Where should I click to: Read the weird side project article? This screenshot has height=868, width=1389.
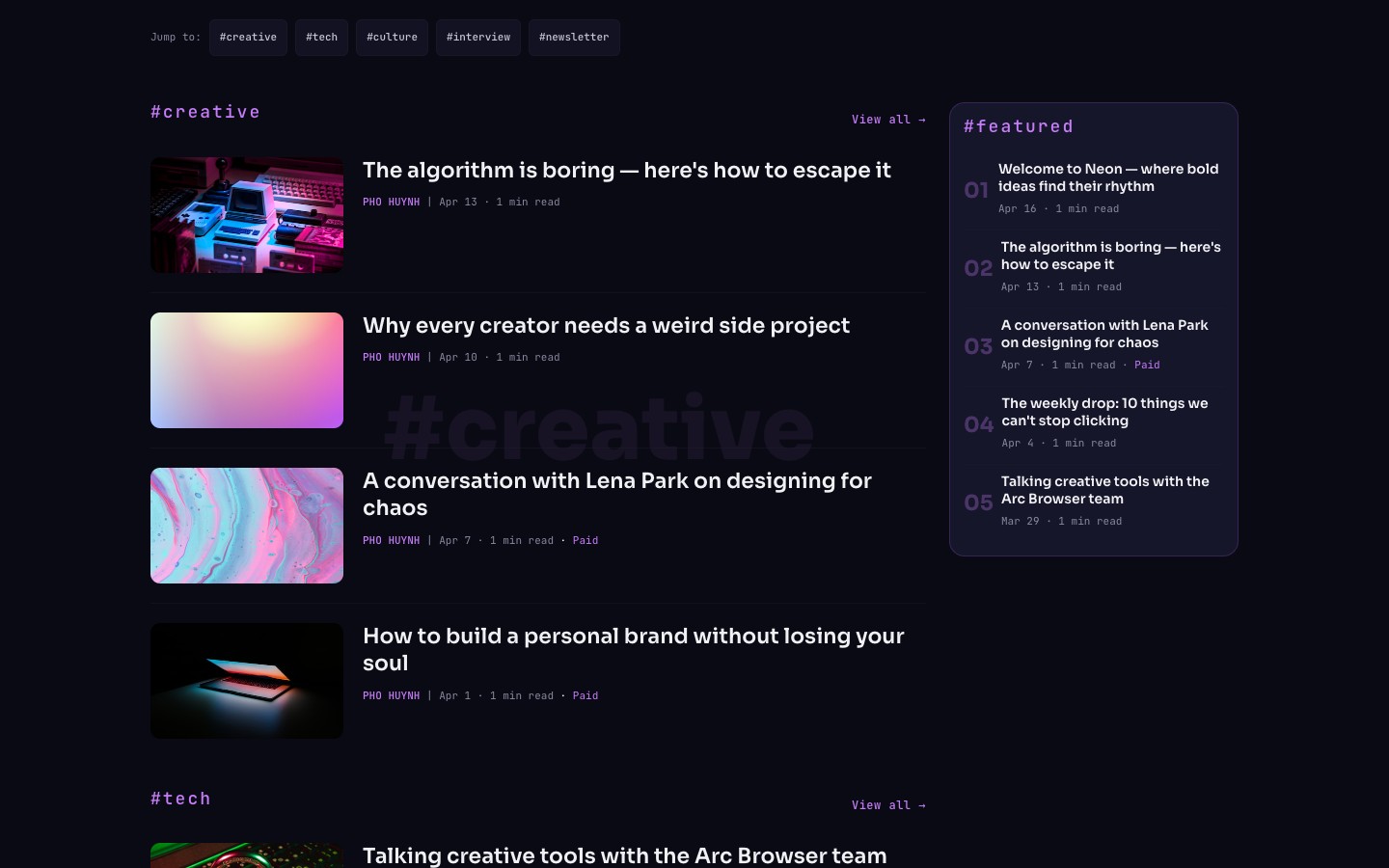[606, 326]
